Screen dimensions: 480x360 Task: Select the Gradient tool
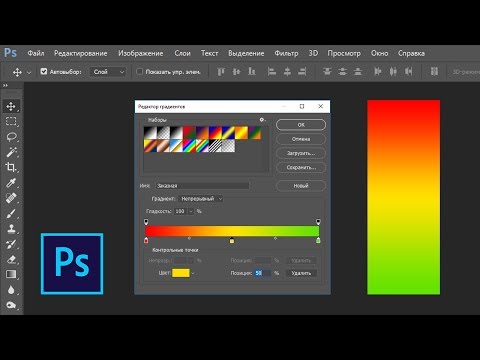click(x=11, y=274)
